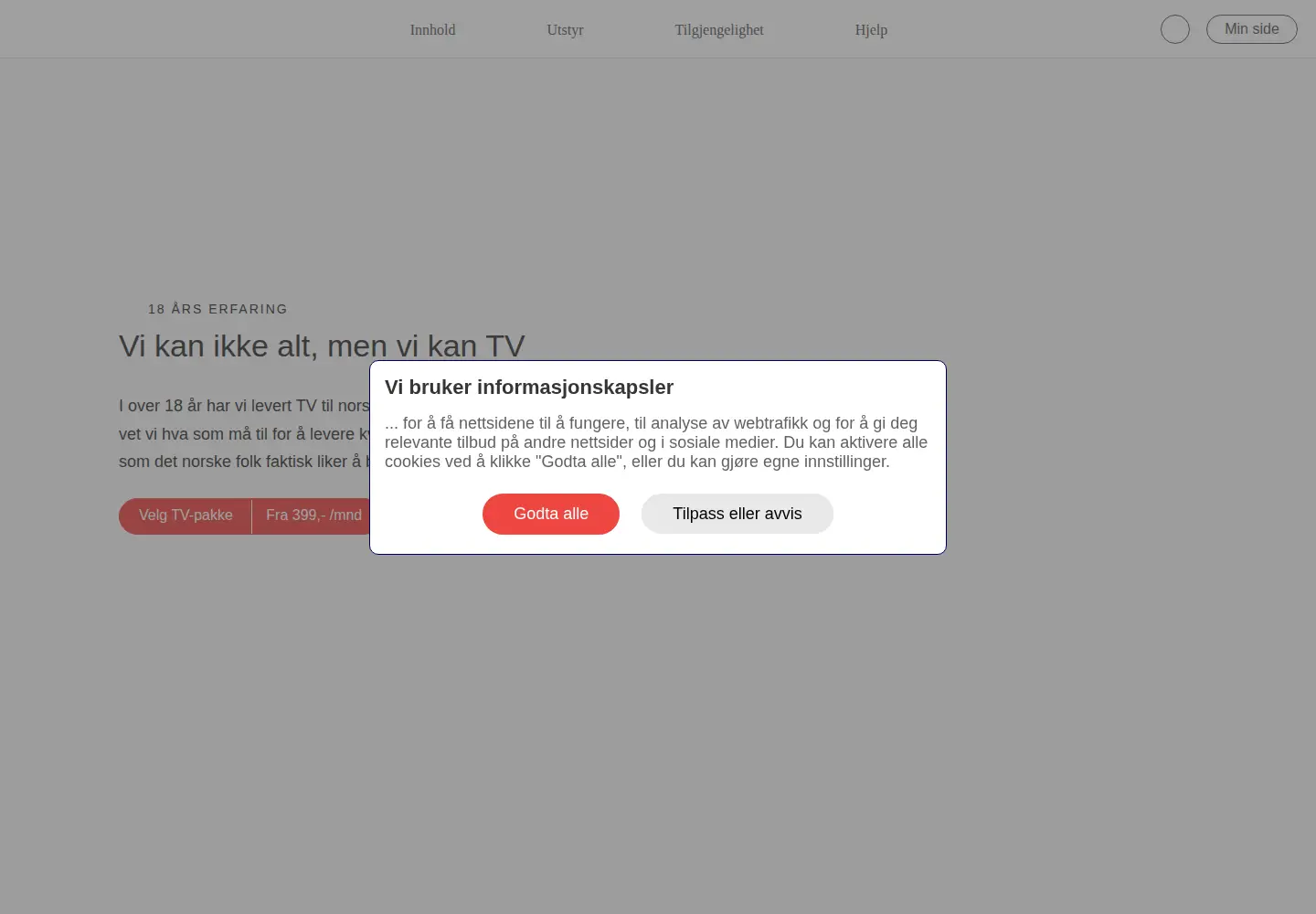Open the Hjelp menu item
This screenshot has height=914, width=1316.
click(871, 30)
